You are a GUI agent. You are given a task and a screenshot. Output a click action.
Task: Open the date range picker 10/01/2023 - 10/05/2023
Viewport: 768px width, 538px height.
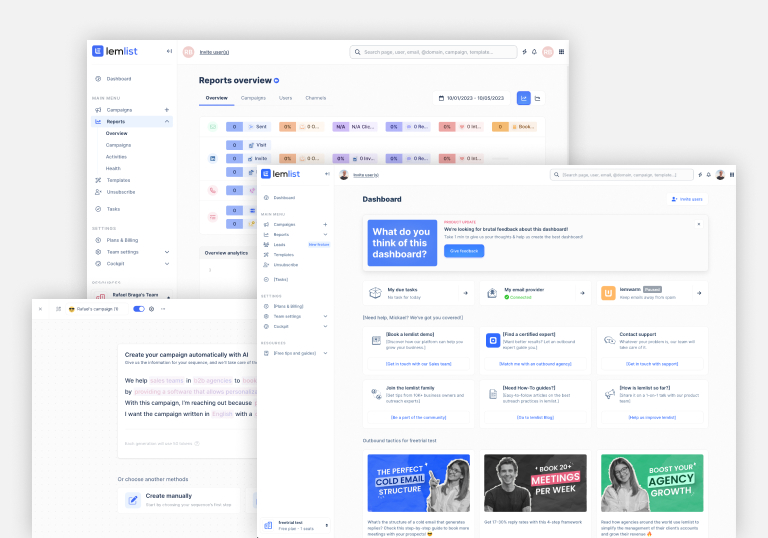[471, 98]
